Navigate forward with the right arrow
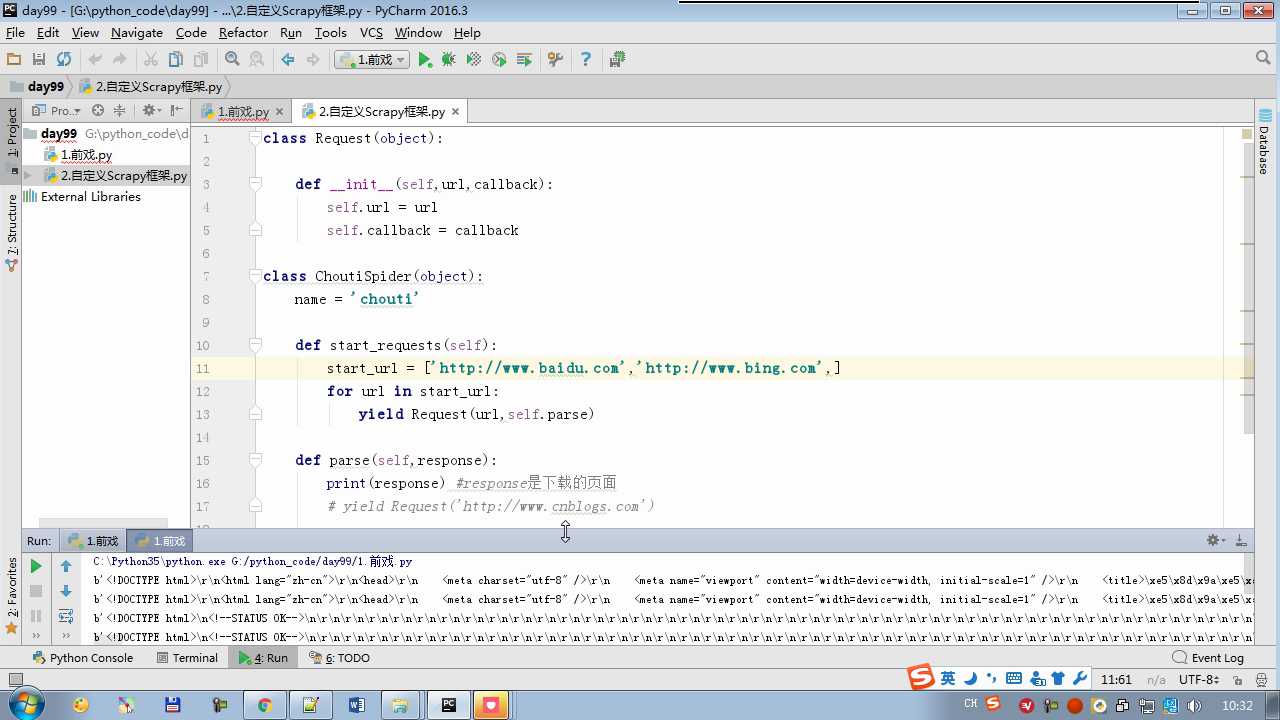The height and width of the screenshot is (720, 1280). tap(313, 60)
